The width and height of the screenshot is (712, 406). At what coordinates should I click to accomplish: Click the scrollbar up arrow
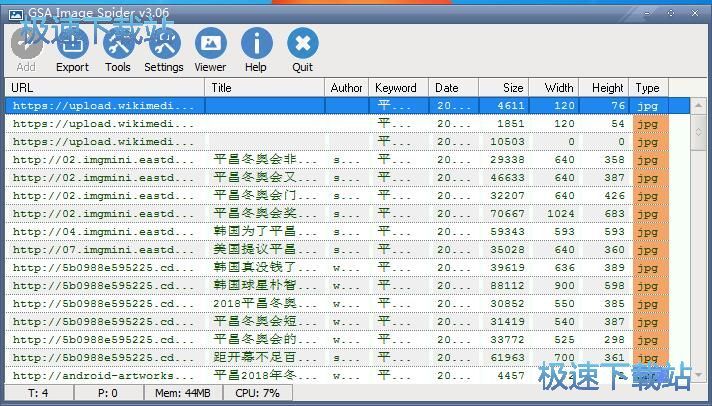tap(698, 106)
